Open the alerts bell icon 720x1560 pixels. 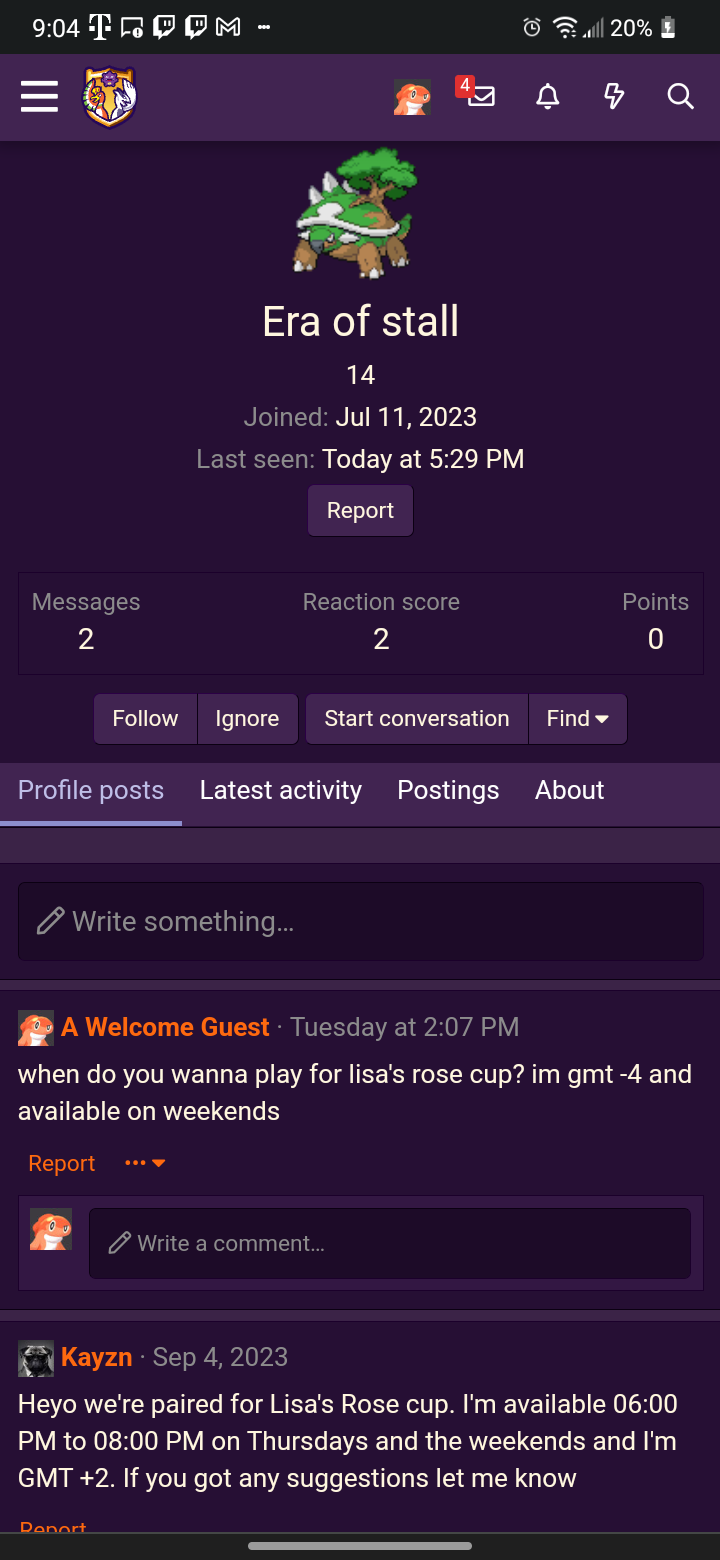point(547,97)
